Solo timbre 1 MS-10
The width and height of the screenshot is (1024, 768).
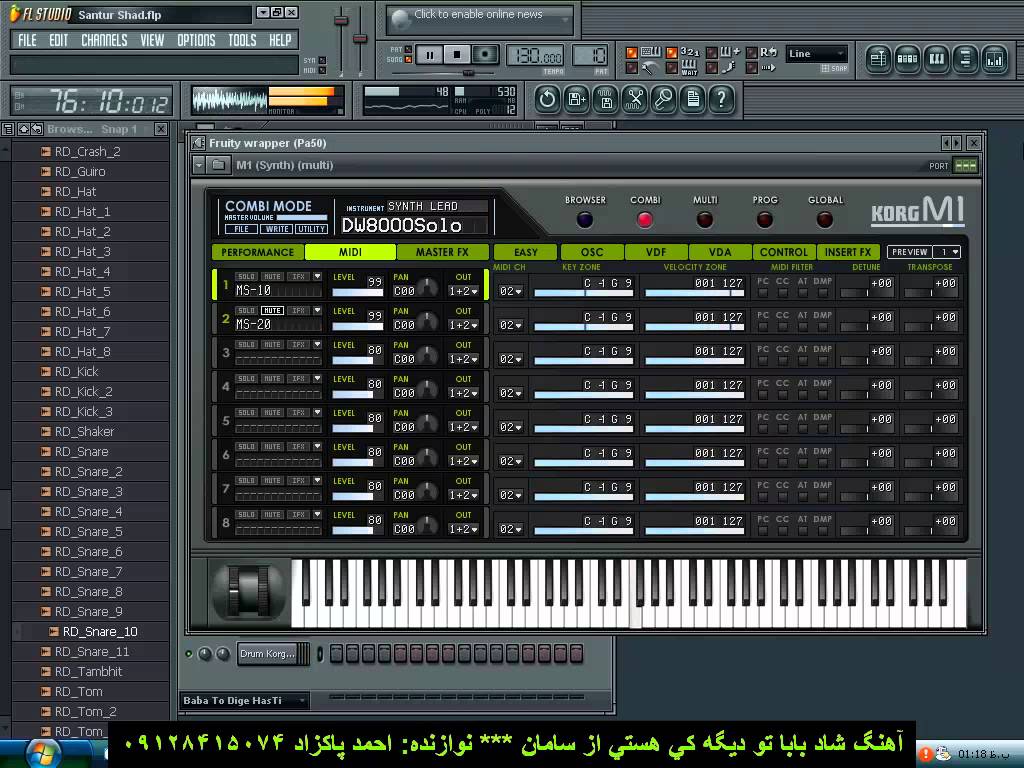coord(246,276)
